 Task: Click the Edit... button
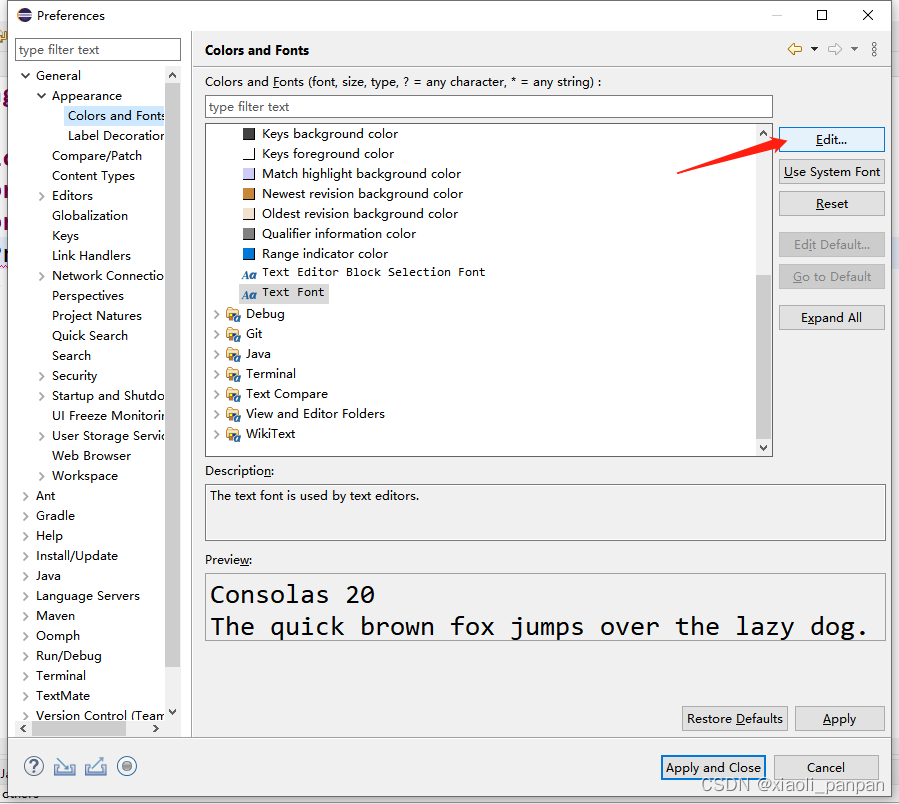[831, 140]
